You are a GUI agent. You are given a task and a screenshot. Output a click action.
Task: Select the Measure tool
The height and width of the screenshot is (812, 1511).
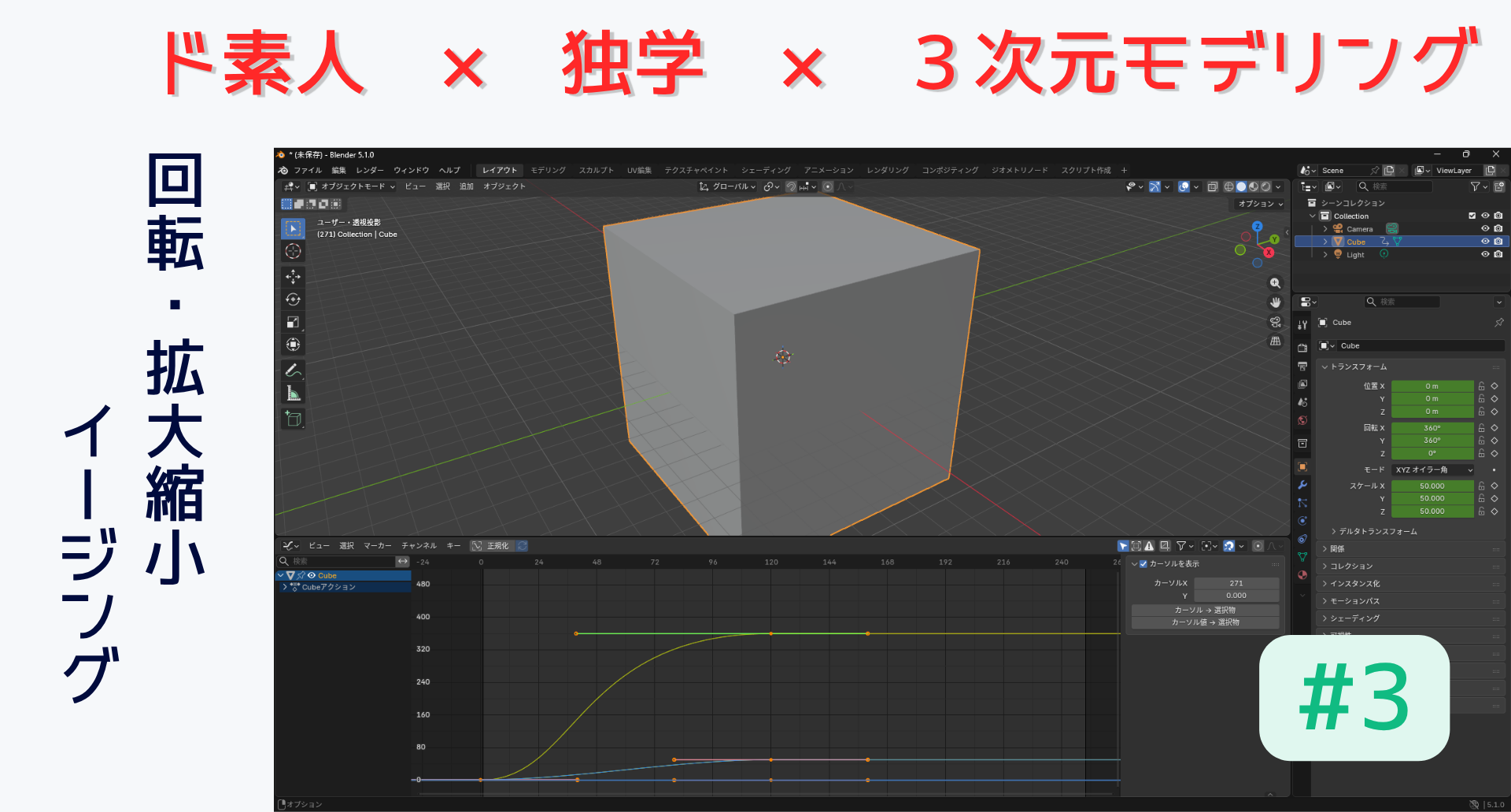tap(293, 393)
